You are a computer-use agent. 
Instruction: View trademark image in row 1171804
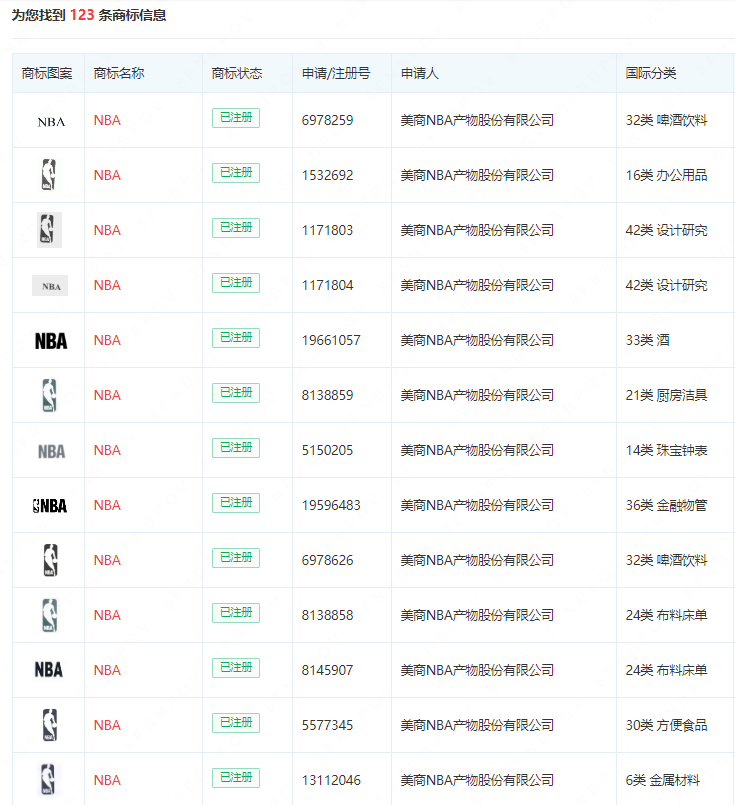pyautogui.click(x=50, y=285)
